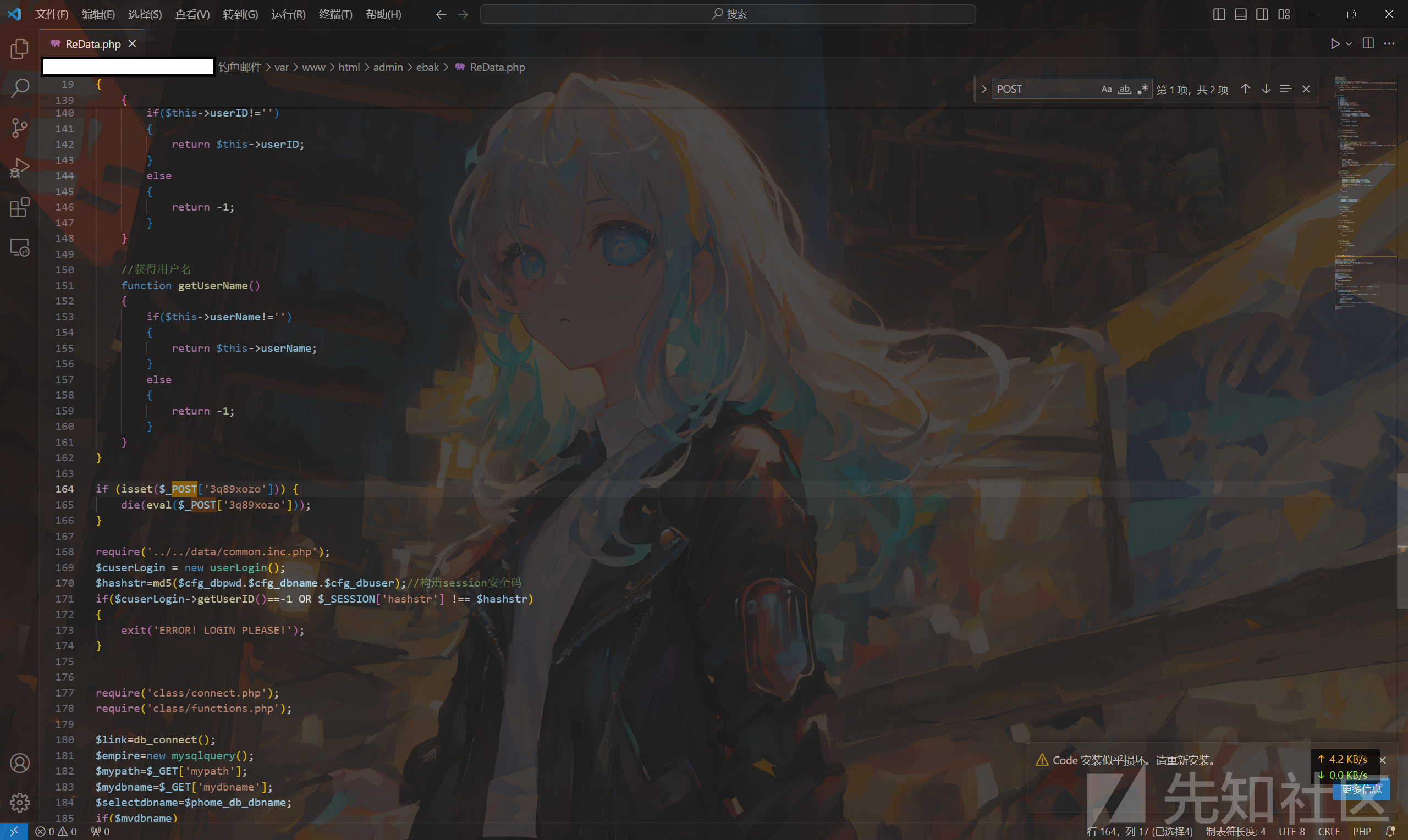Change the UTF-8 file encoding
Viewport: 1408px width, 840px height.
tap(1292, 832)
